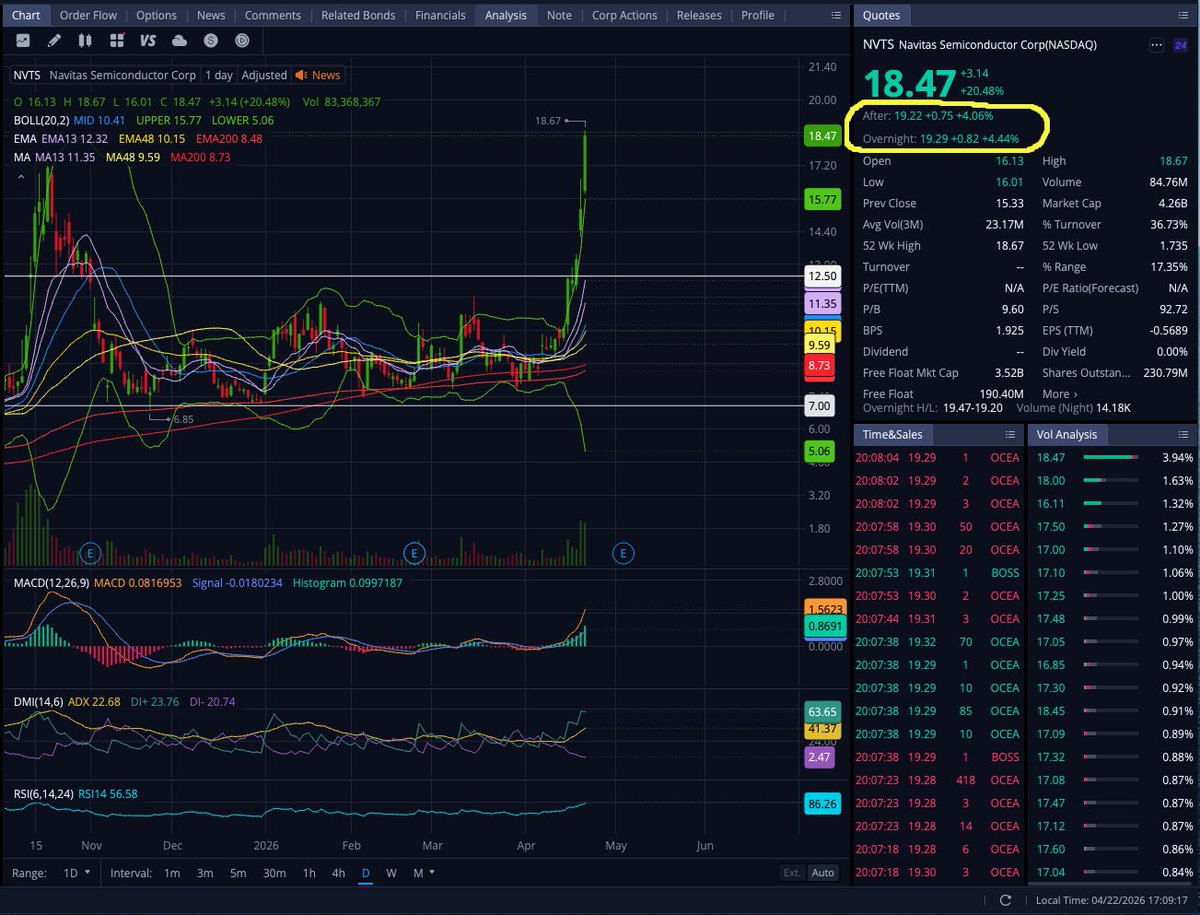Select the D daily interval

[x=366, y=873]
